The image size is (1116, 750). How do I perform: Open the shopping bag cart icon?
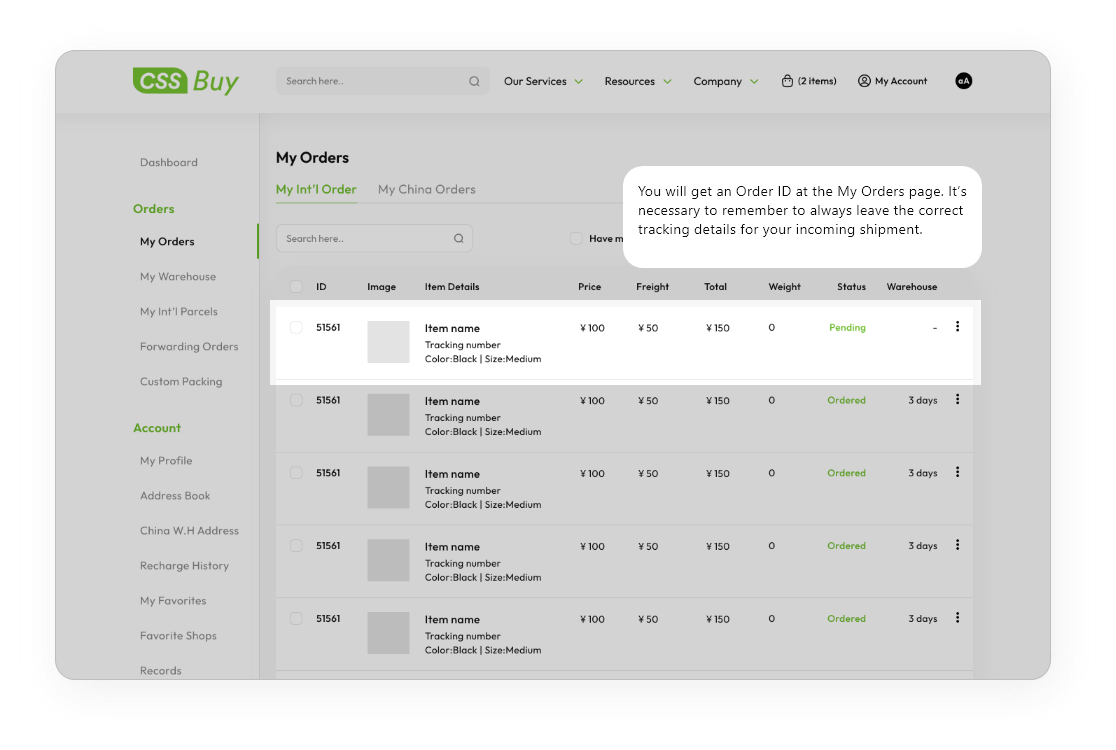[x=787, y=81]
